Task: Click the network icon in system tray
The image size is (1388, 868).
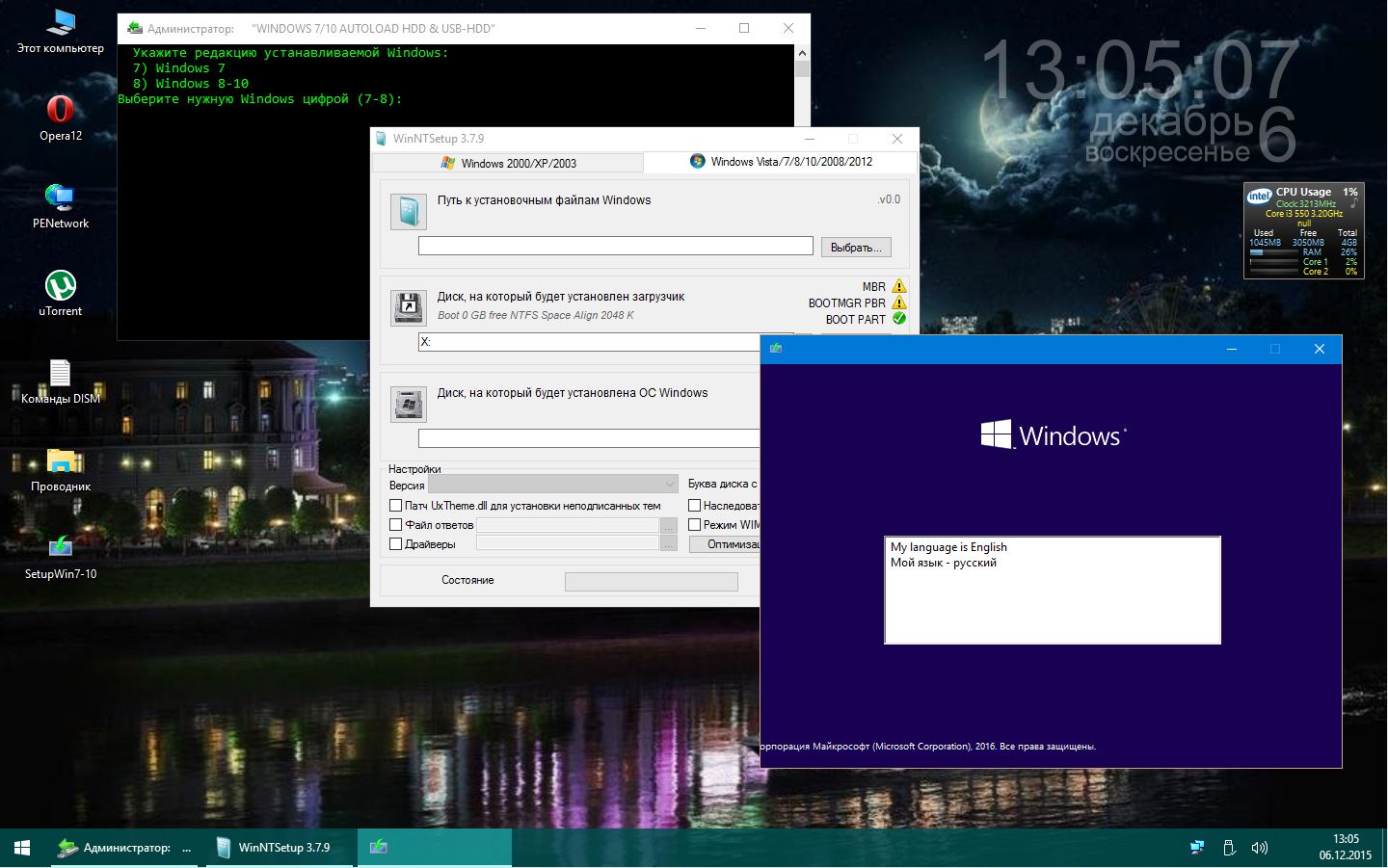Action: 1196,848
